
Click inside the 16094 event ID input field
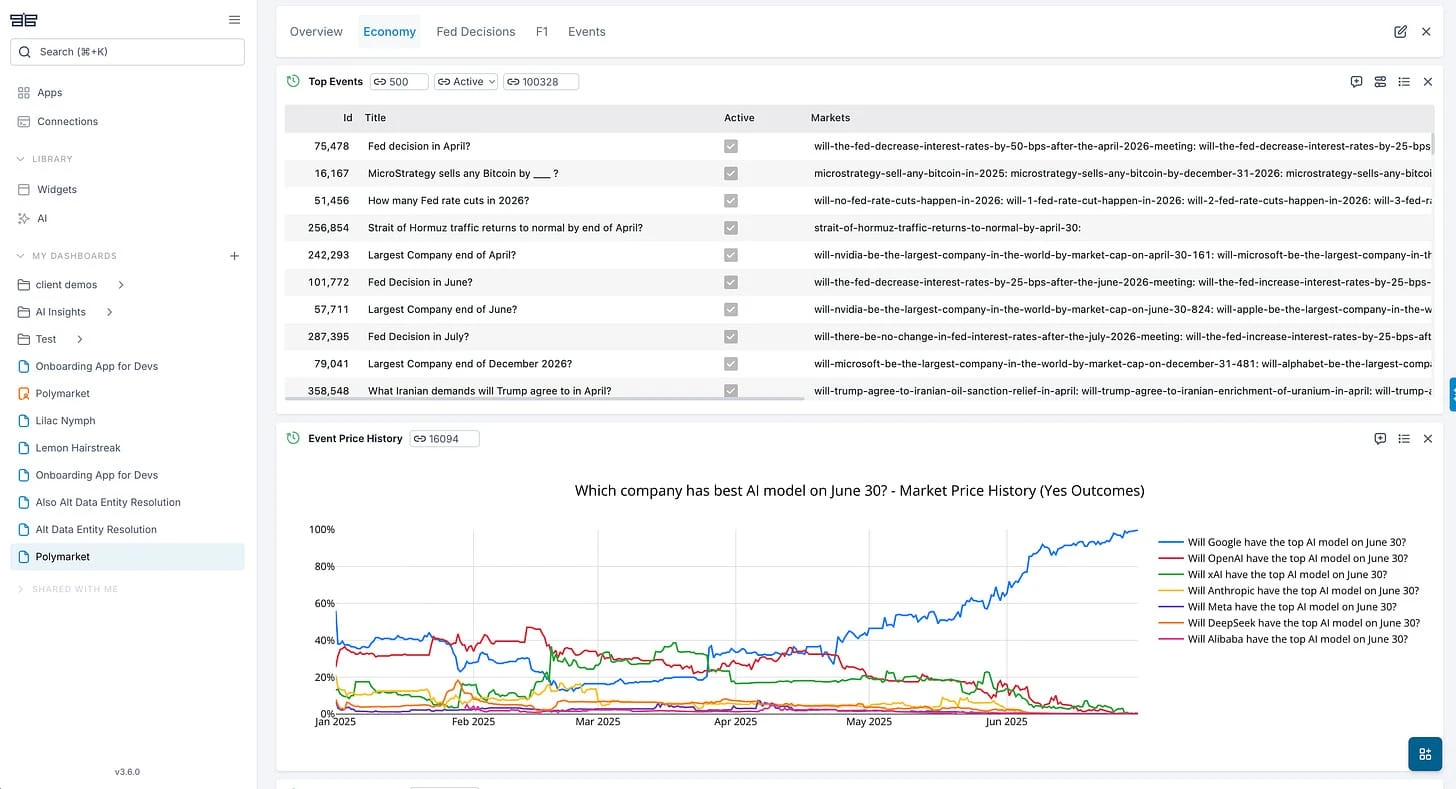pyautogui.click(x=450, y=438)
